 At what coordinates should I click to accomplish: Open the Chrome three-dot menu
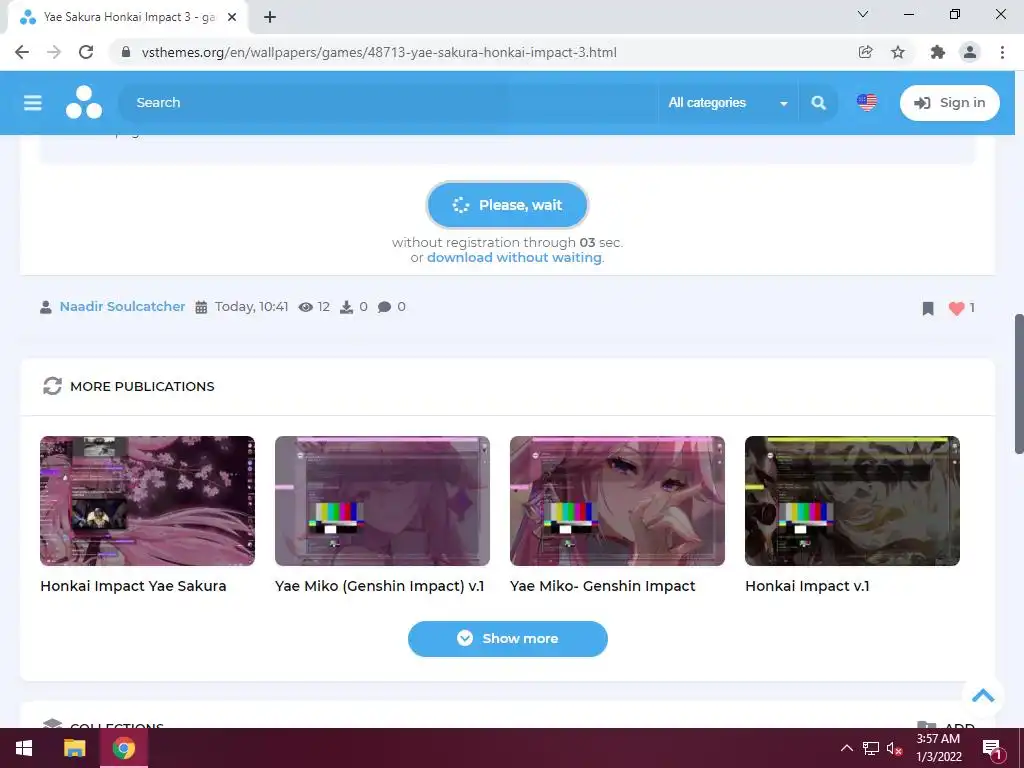[1002, 52]
